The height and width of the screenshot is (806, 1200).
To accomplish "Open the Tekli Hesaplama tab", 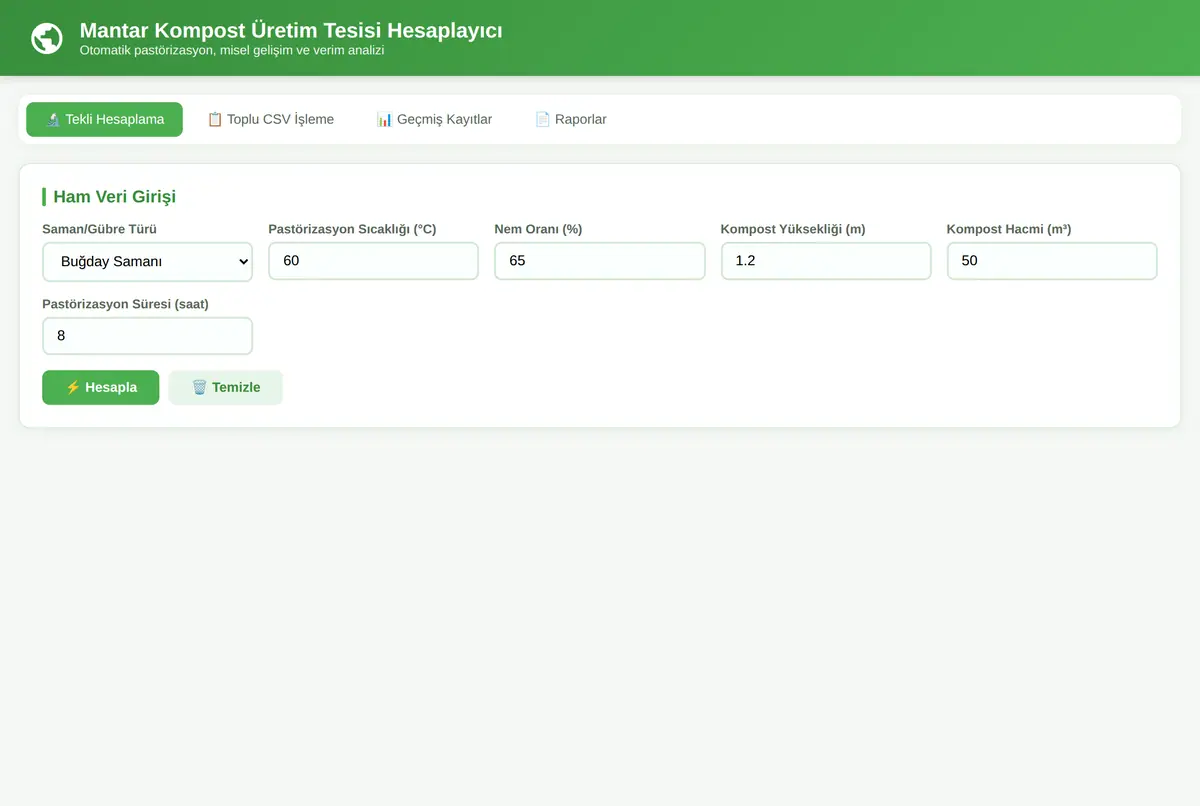I will [104, 119].
